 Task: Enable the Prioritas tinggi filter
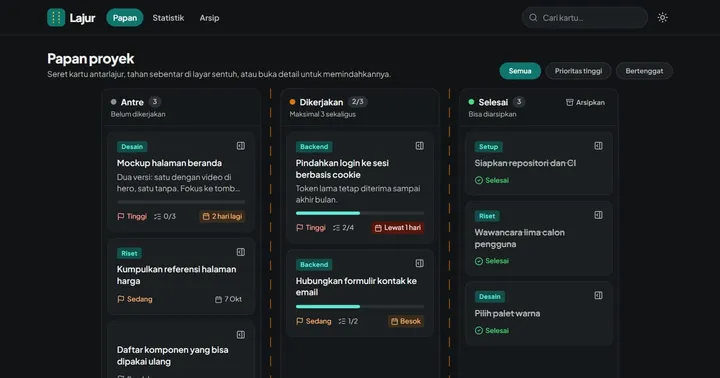coord(578,71)
